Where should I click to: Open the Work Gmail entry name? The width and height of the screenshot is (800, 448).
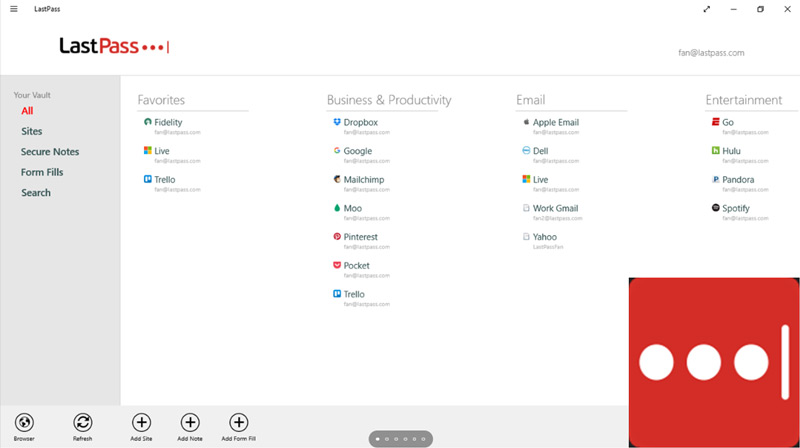pos(556,208)
